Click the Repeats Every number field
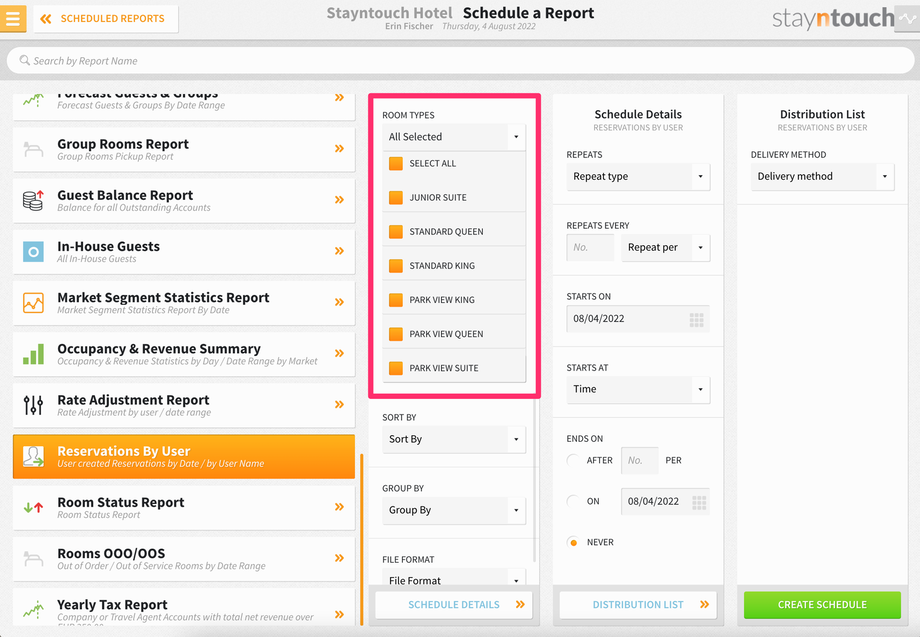920x637 pixels. coord(590,248)
